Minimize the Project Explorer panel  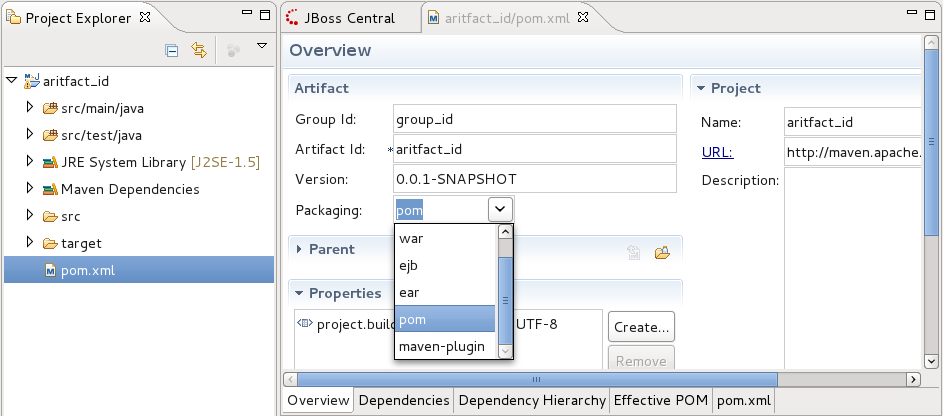click(247, 13)
